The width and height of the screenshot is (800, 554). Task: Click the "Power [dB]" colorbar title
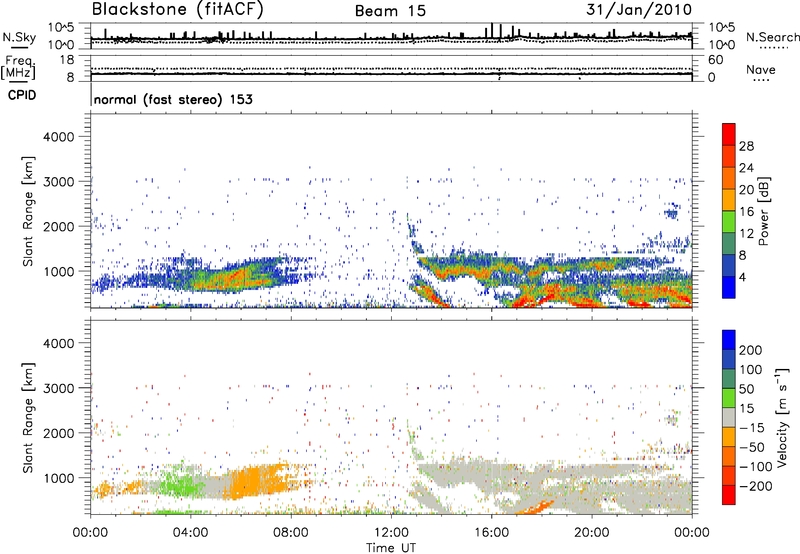tap(763, 211)
